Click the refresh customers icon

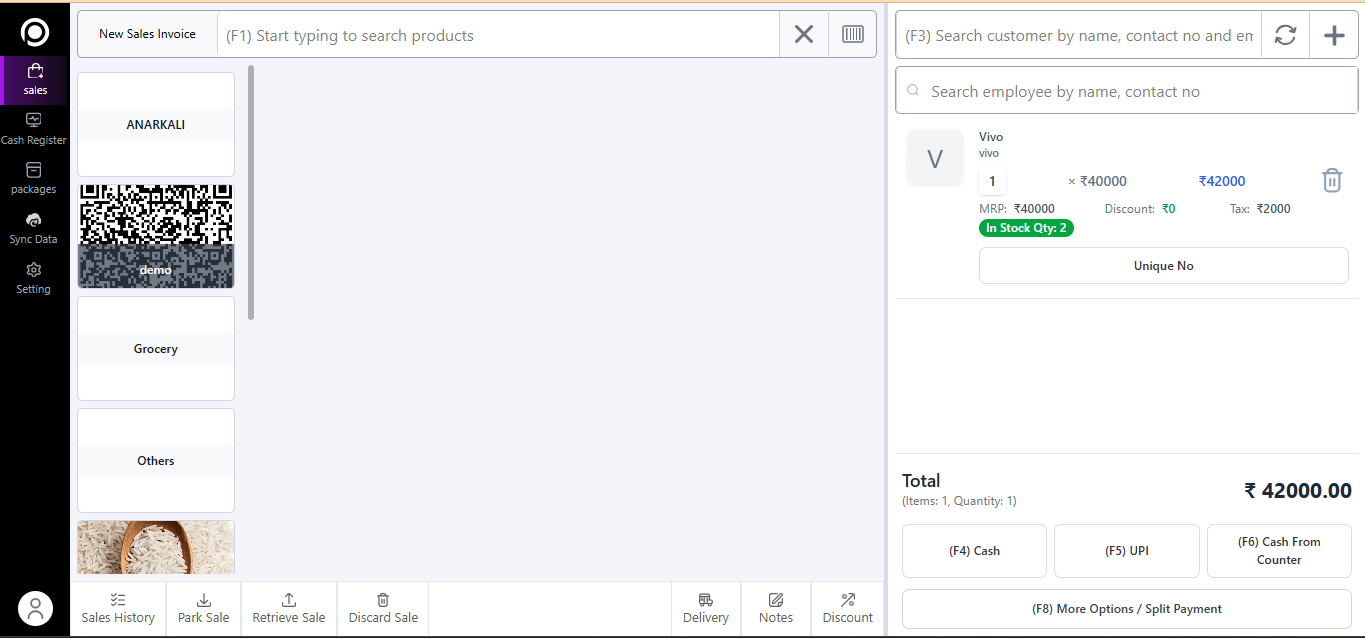click(1285, 35)
